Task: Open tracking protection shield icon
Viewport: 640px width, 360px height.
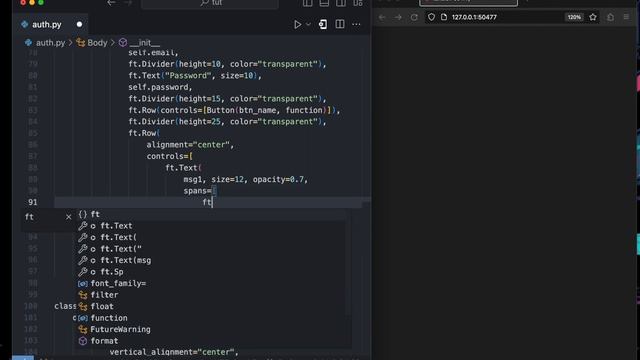Action: tap(431, 17)
